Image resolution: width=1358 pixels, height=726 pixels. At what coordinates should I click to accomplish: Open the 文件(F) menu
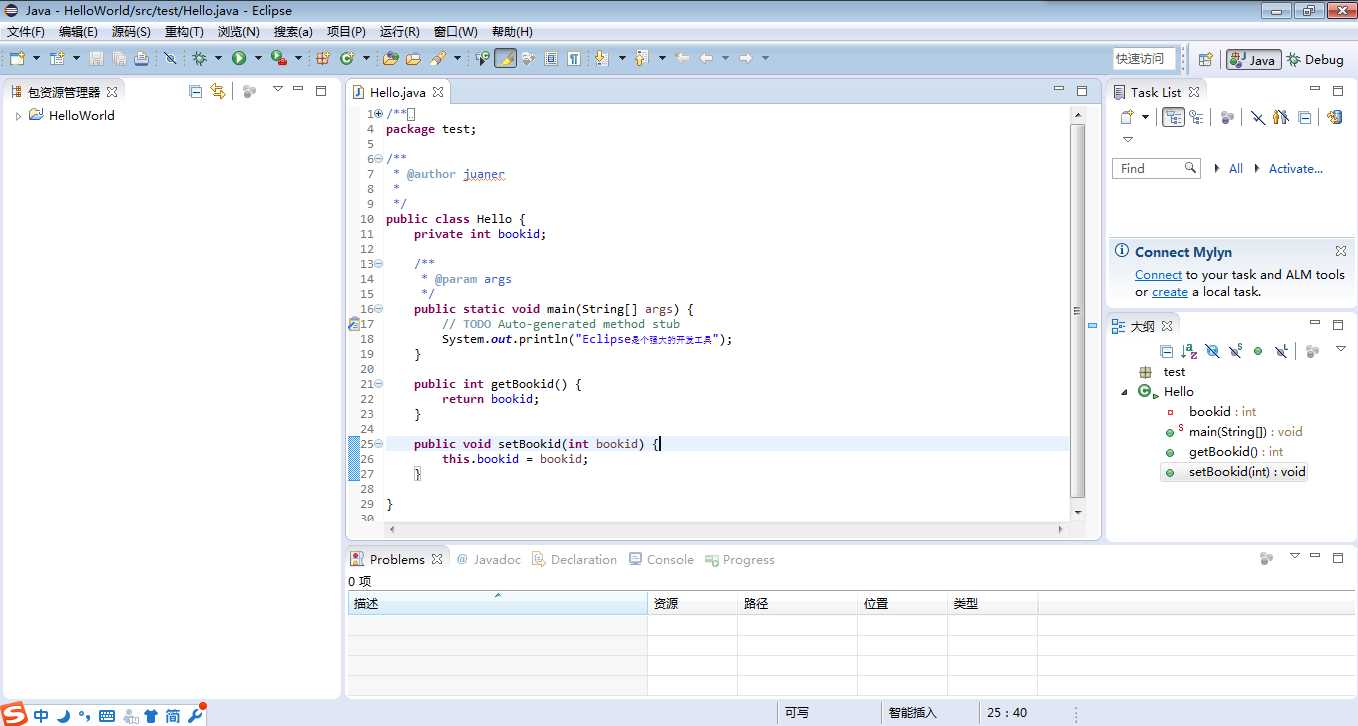point(26,32)
